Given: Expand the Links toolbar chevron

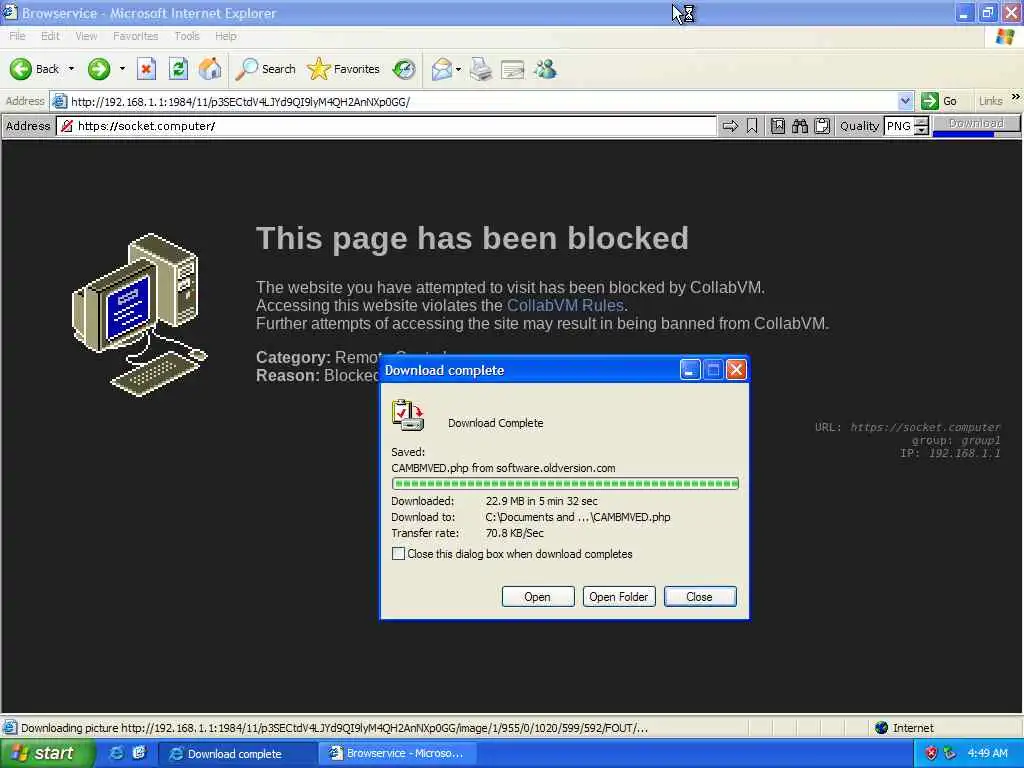Looking at the screenshot, I should coord(1016,97).
